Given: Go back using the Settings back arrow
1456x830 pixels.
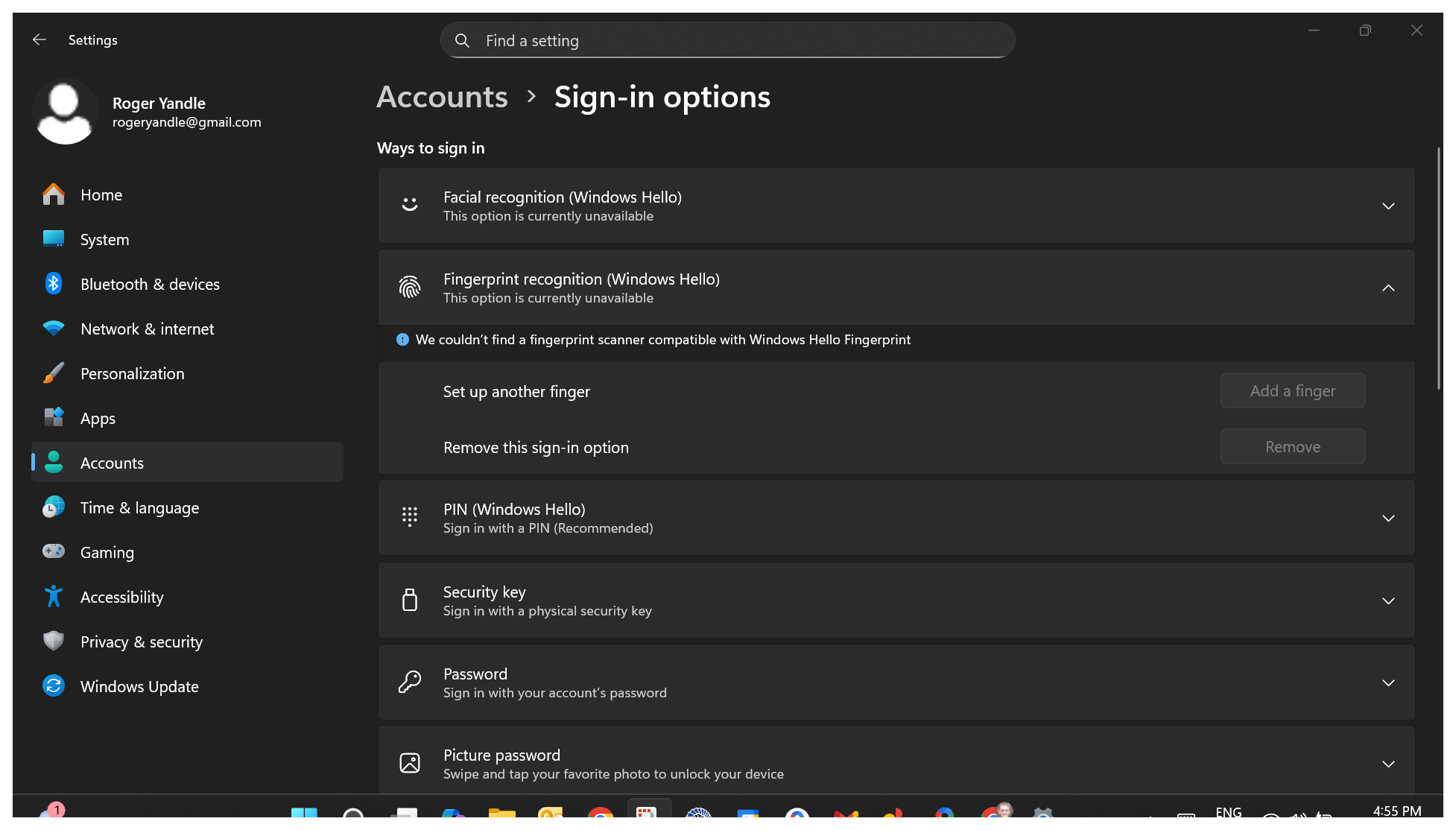Looking at the screenshot, I should [39, 39].
